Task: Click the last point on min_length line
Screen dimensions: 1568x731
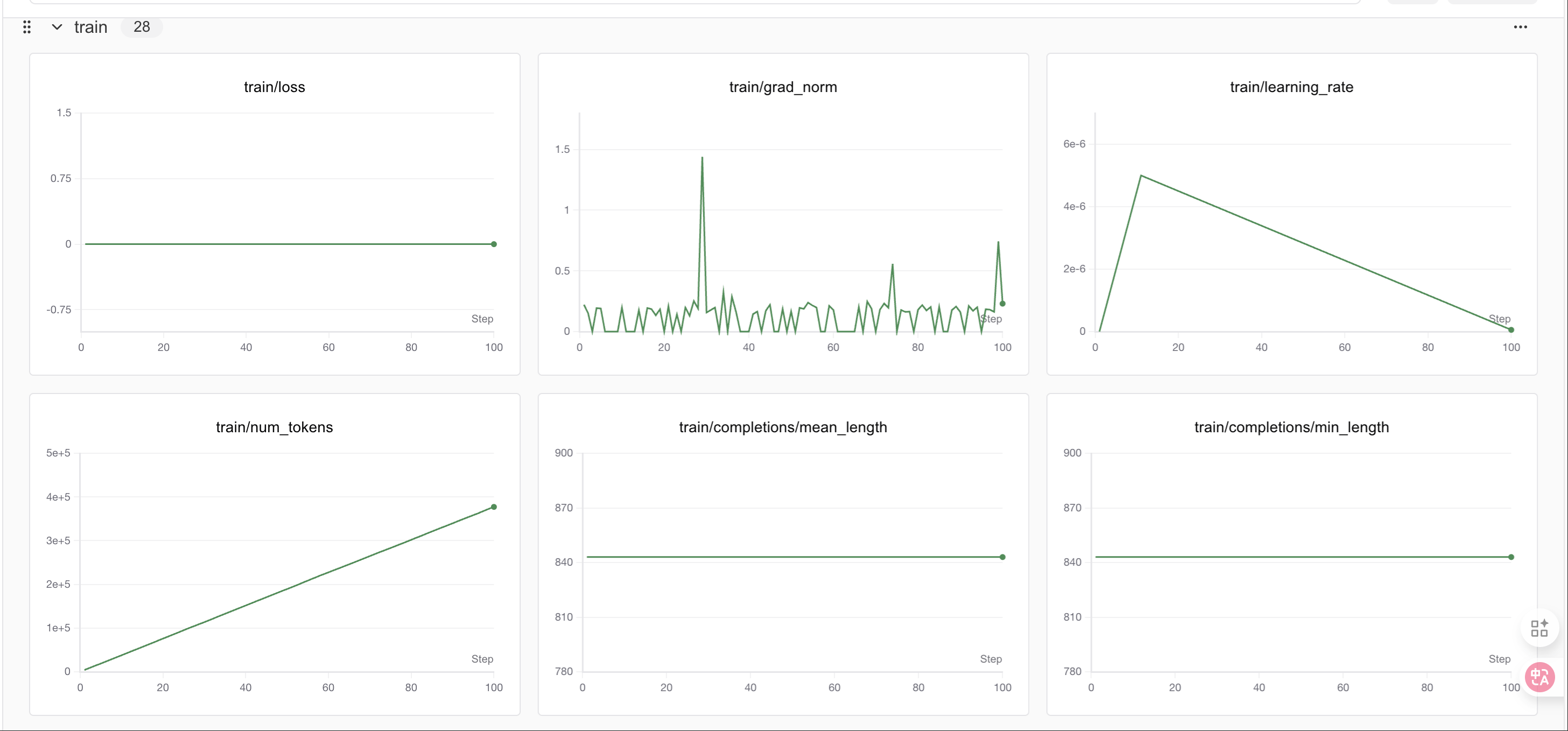Action: (1511, 557)
